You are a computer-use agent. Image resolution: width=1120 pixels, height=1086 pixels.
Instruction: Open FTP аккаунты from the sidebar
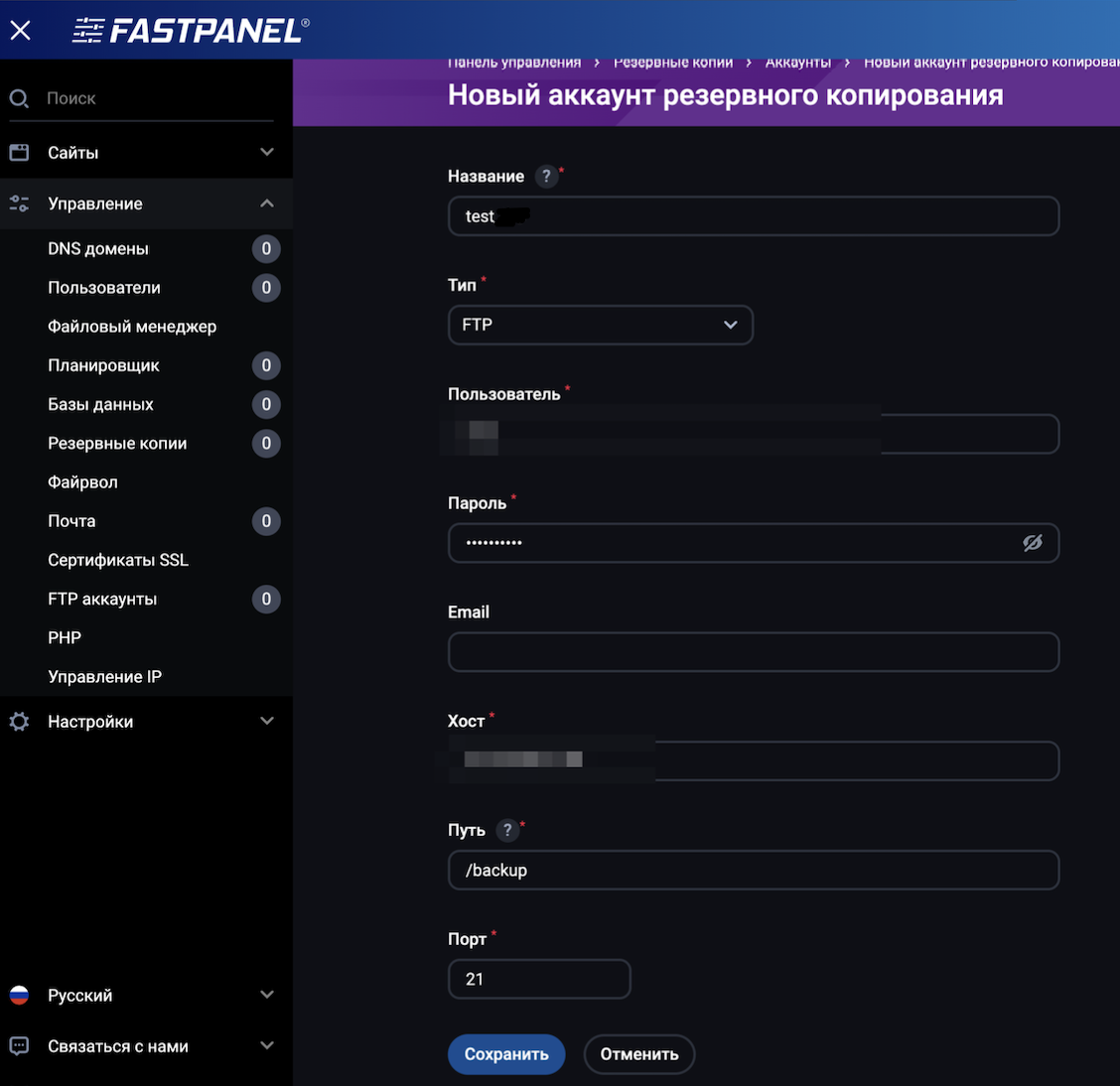(x=102, y=599)
